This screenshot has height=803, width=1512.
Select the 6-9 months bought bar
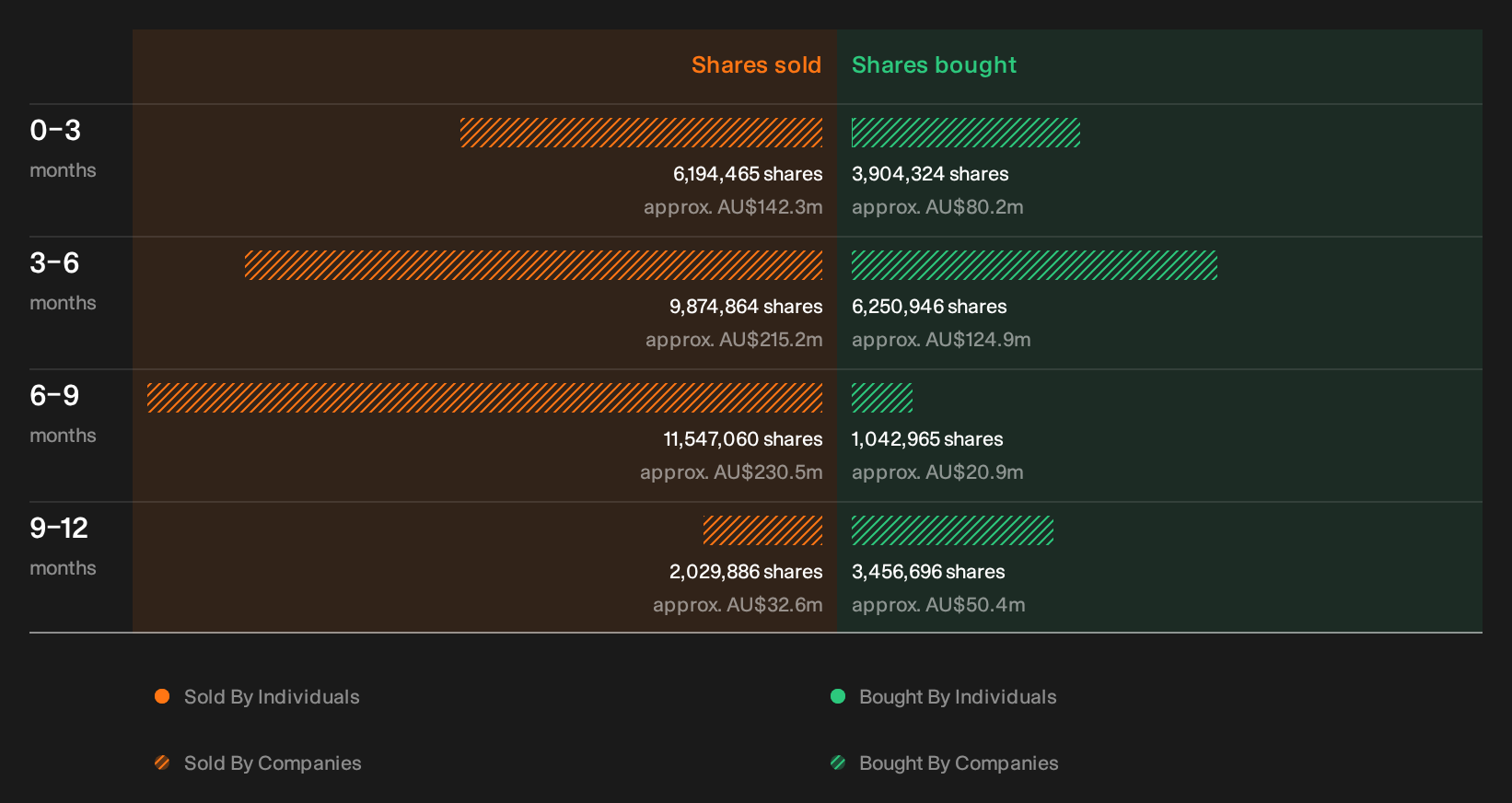click(x=882, y=398)
